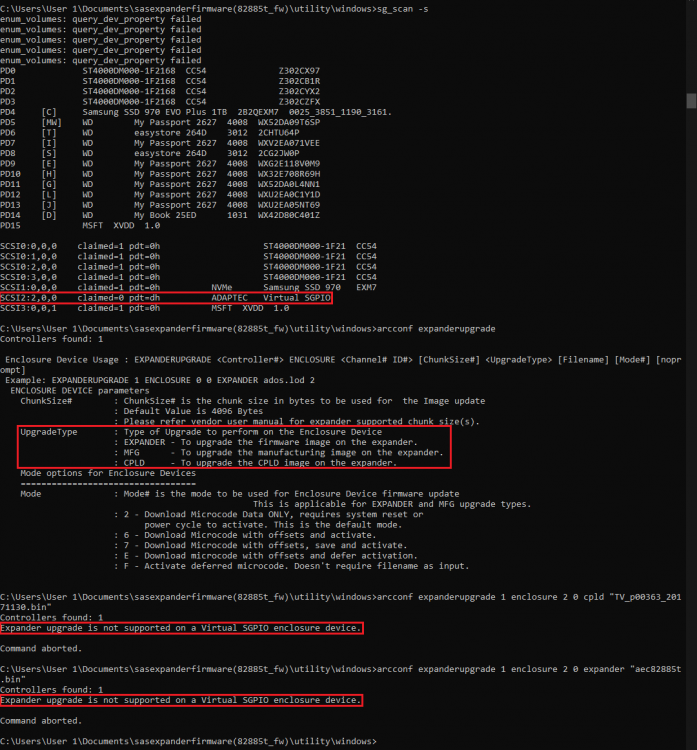This screenshot has height=750, width=697.
Task: Click 'ADAPTEC' in the SCSI2:2,0,0 row
Action: tap(230, 298)
